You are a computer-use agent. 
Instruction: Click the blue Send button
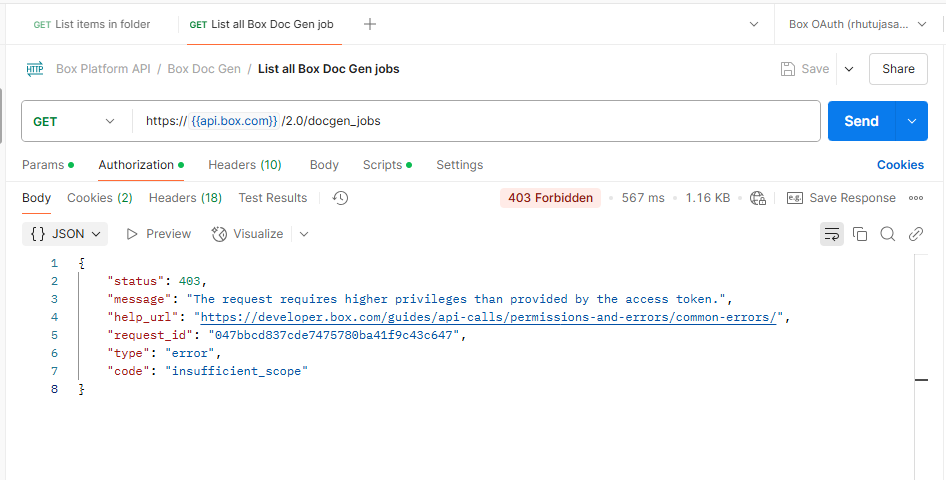pos(862,121)
